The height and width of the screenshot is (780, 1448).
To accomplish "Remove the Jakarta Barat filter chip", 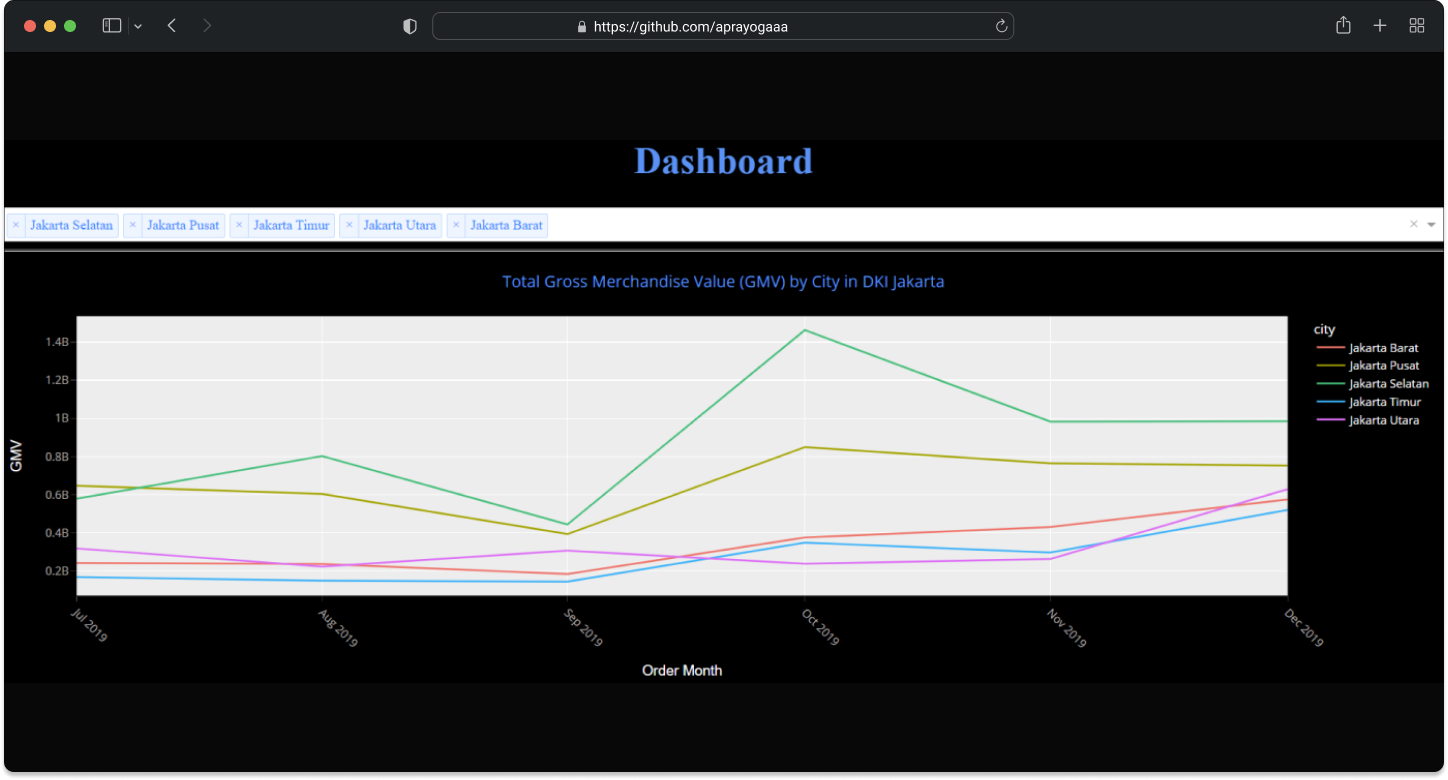I will click(x=456, y=225).
